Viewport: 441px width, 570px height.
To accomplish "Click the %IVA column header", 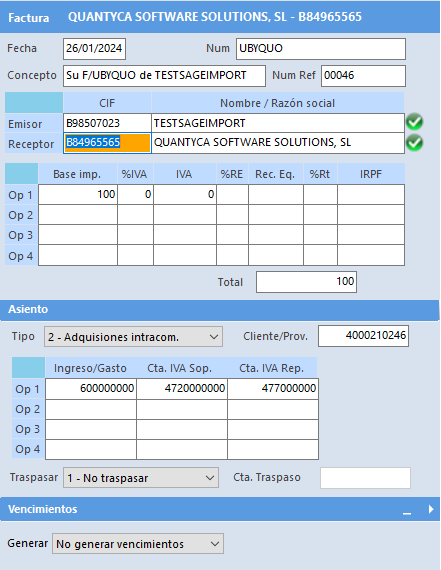I will (135, 174).
